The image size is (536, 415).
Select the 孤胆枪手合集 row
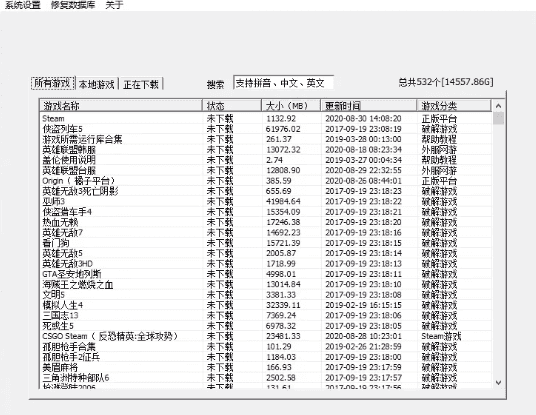[266, 347]
